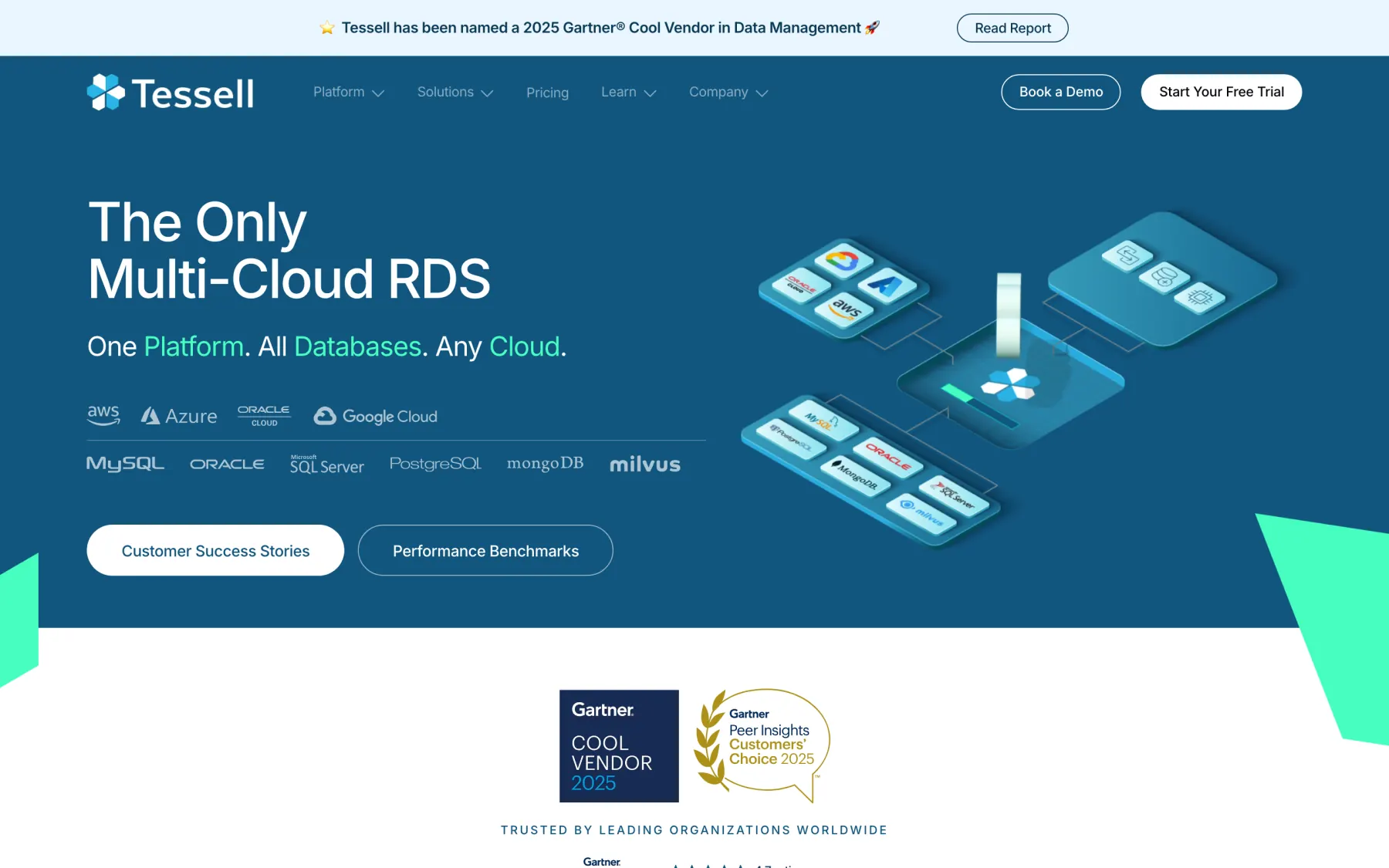Click the AWS logo under the tagline
The height and width of the screenshot is (868, 1389).
tap(103, 415)
